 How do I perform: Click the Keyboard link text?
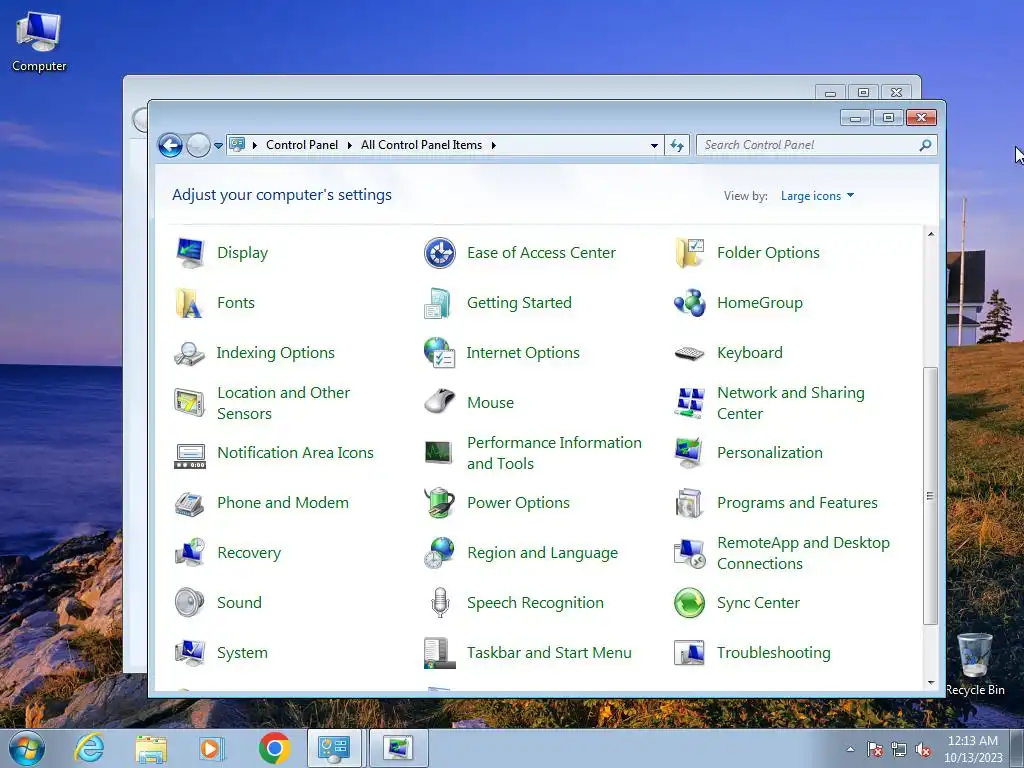point(750,353)
